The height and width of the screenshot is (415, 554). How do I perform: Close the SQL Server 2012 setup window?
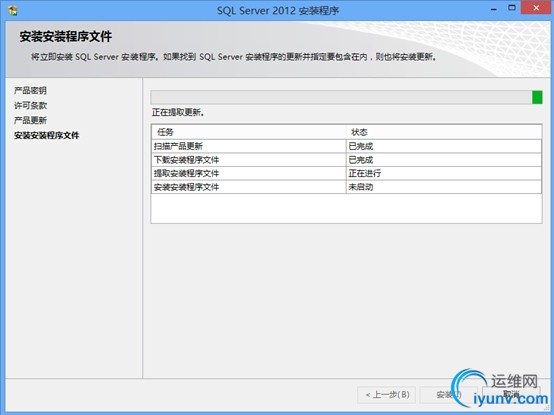(536, 8)
